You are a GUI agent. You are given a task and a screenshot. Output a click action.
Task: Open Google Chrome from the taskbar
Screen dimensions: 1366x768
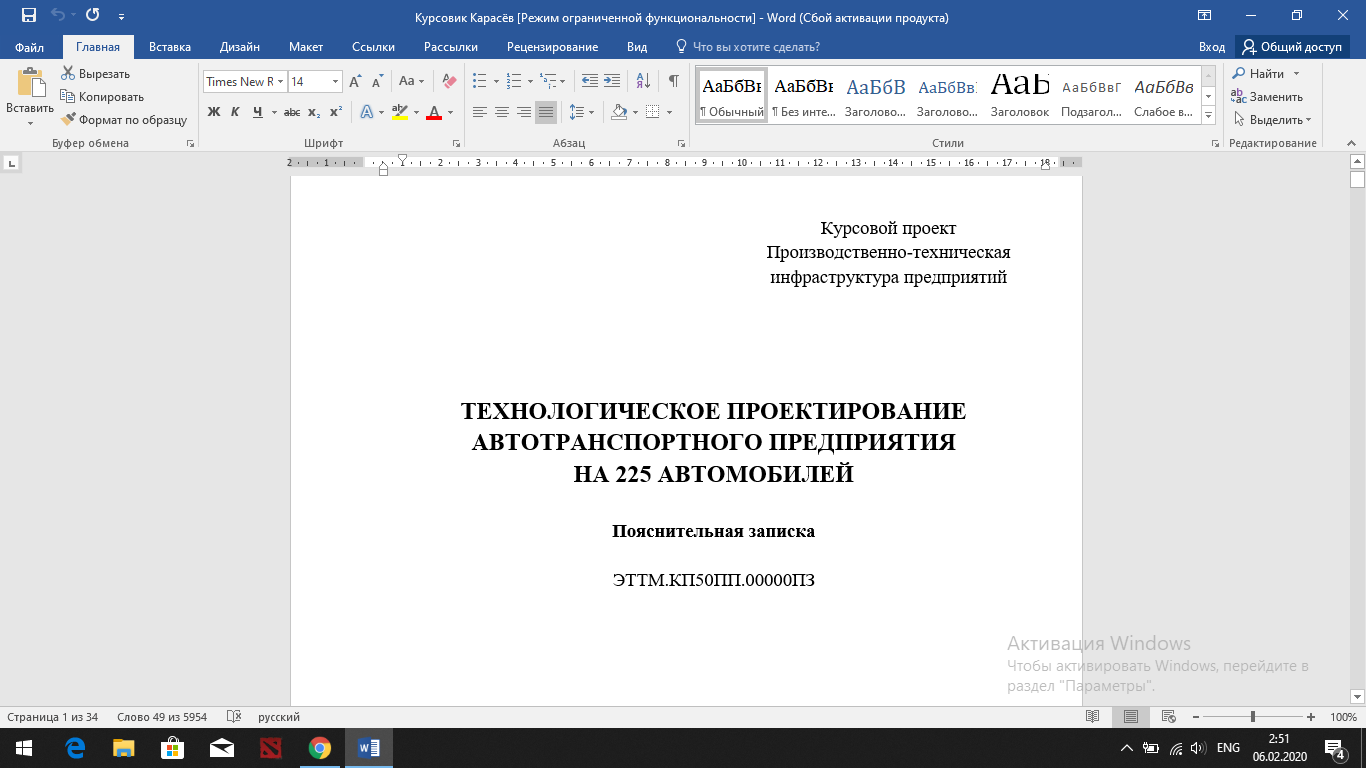click(319, 747)
